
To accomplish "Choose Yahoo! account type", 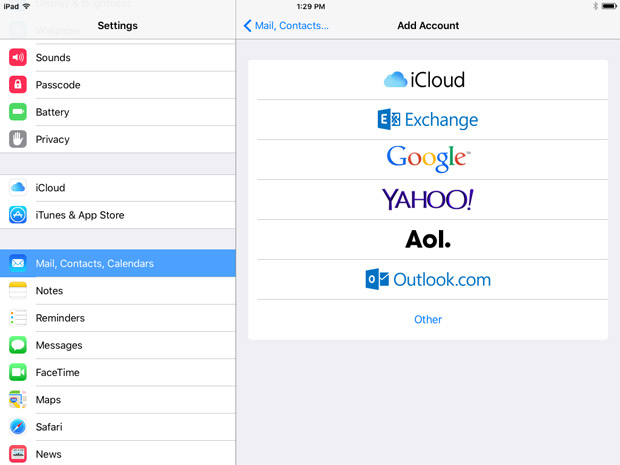I will [428, 199].
